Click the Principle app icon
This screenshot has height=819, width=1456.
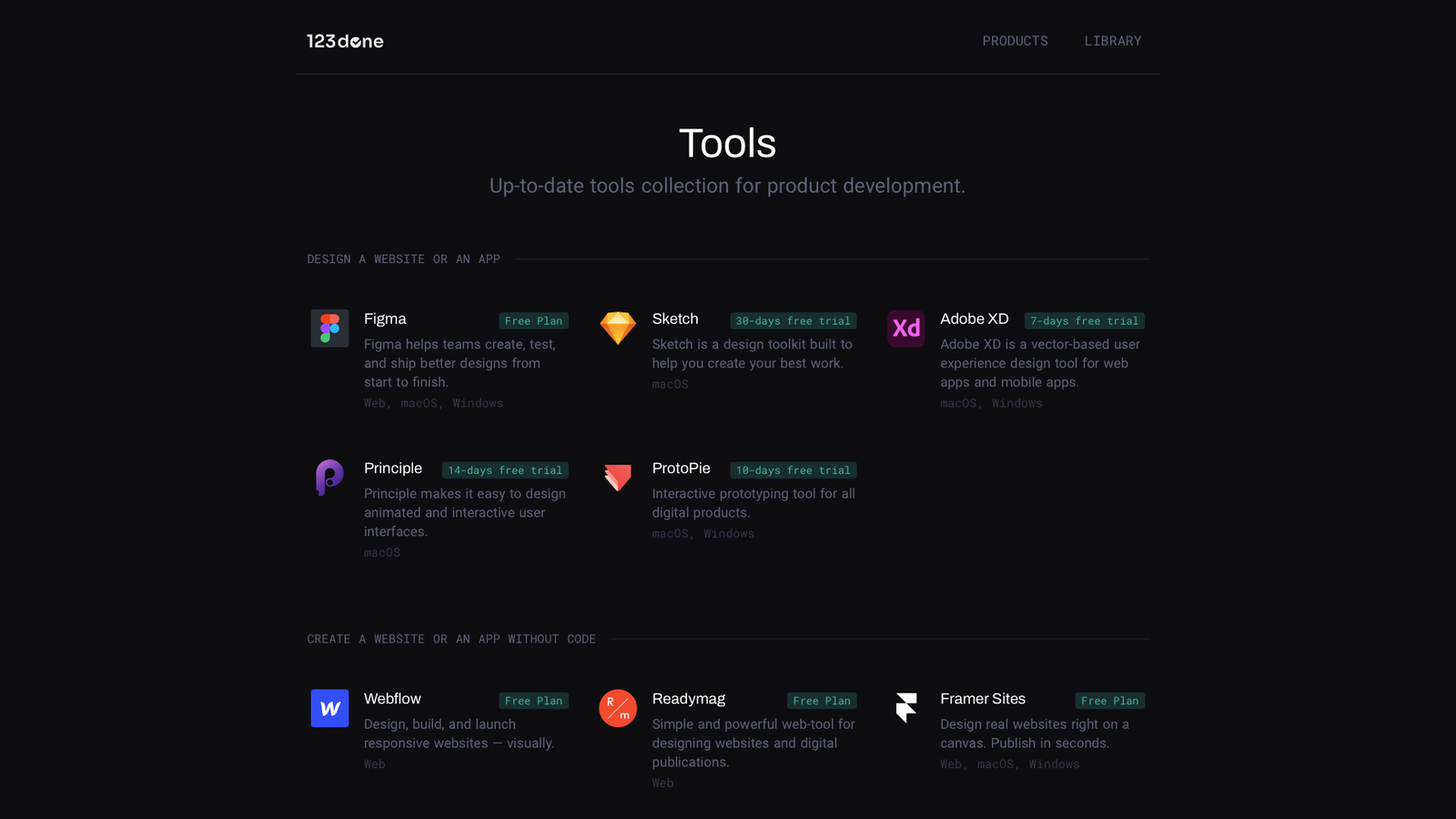click(x=329, y=477)
